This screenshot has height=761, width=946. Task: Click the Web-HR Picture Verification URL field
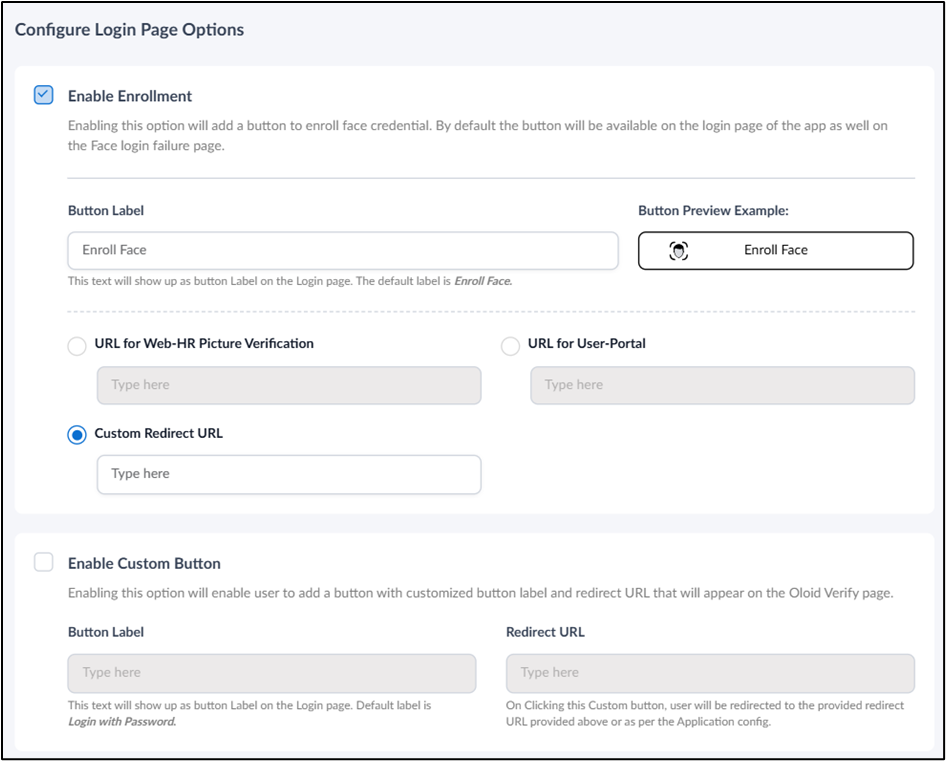click(289, 385)
